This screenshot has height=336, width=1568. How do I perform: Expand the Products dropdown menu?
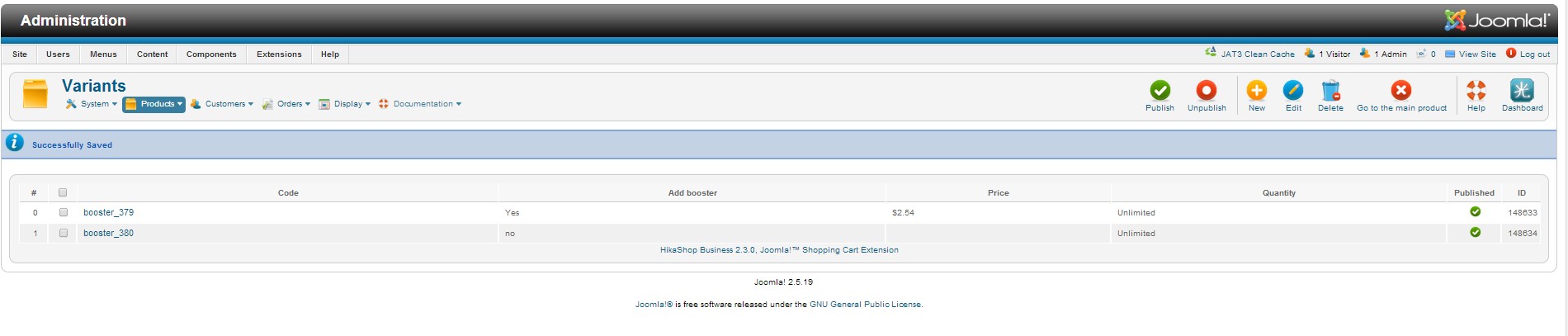click(x=153, y=104)
